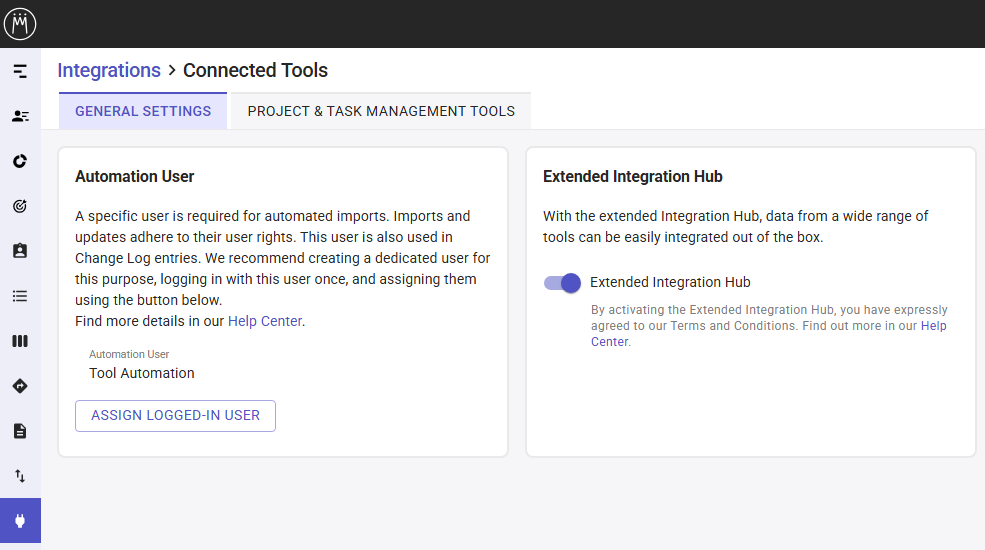Screen dimensions: 985x550
Task: Click the Connected Tools breadcrumb title
Action: (x=255, y=70)
